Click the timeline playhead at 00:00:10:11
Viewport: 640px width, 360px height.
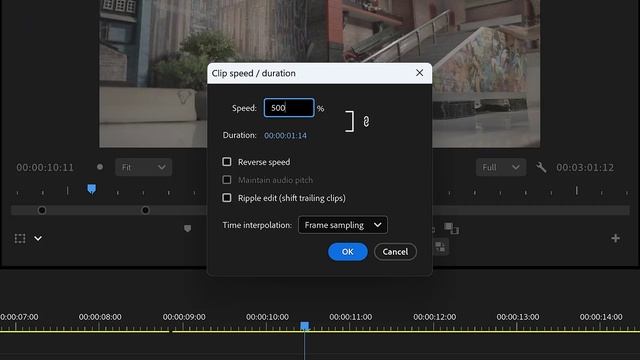point(304,326)
